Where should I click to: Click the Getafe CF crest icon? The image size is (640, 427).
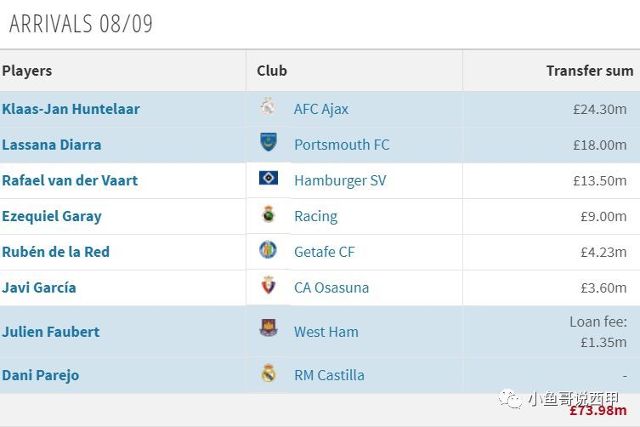click(x=268, y=249)
